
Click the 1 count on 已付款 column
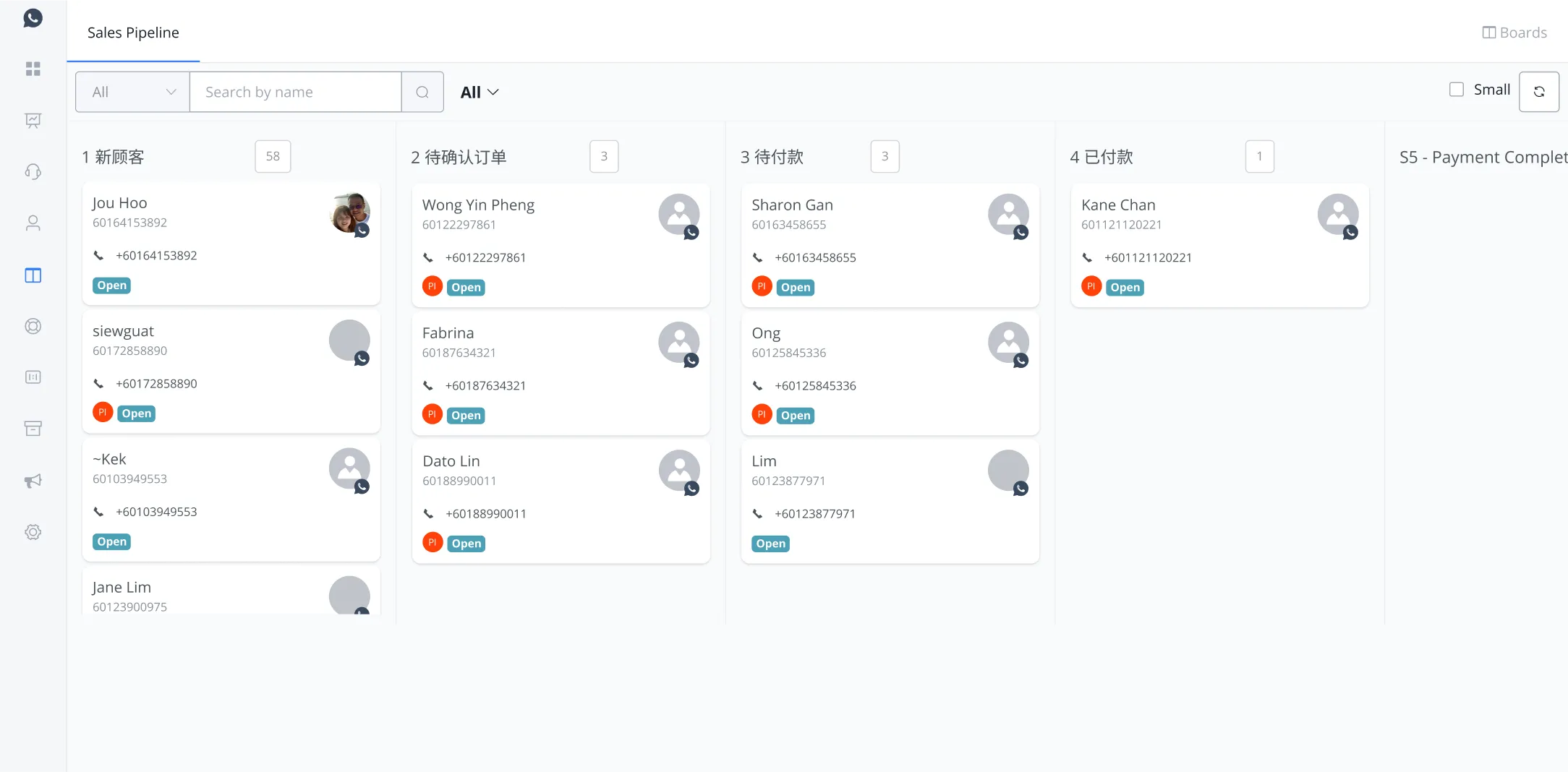1259,156
